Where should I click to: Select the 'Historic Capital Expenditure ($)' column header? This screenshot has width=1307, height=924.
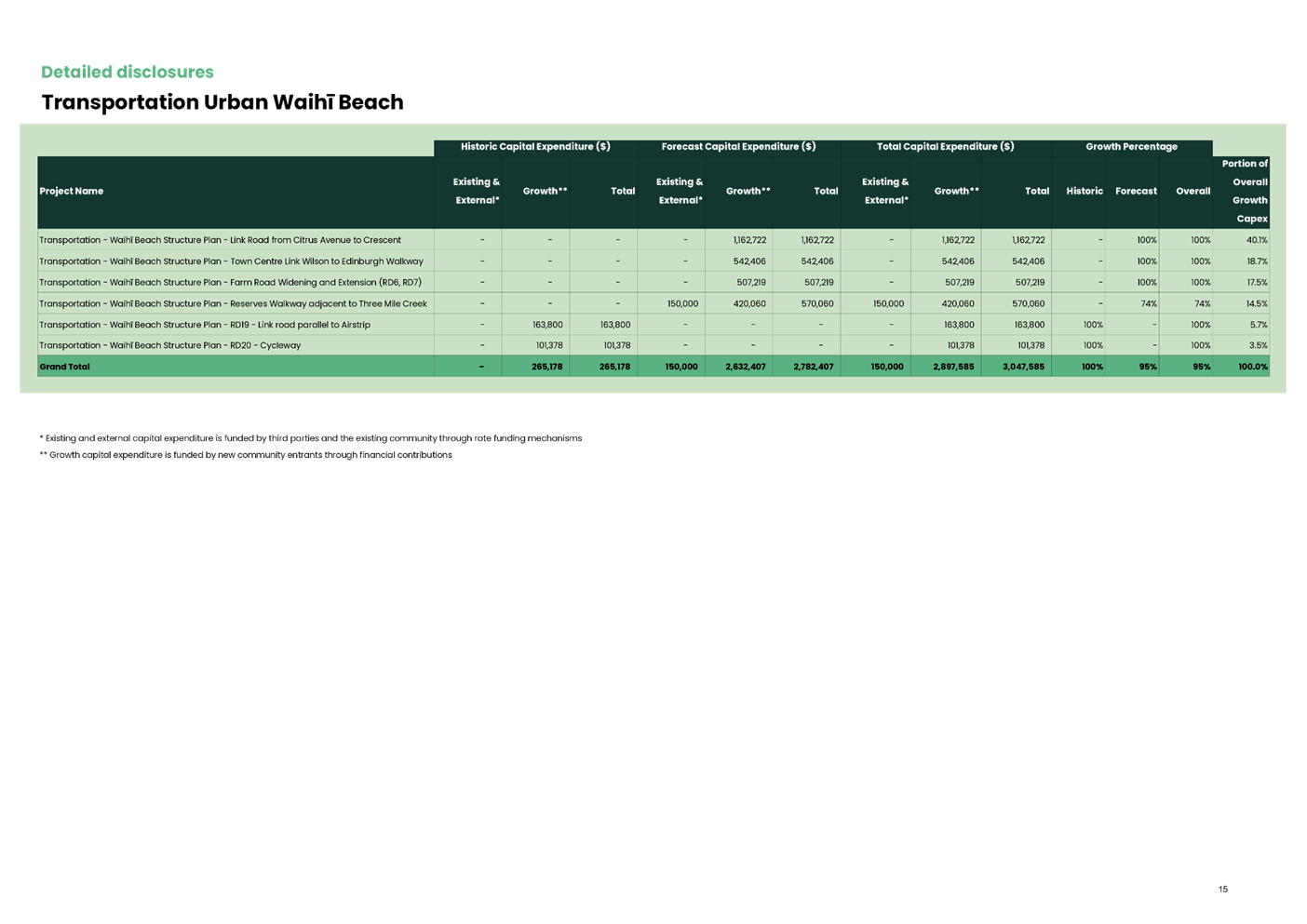[x=535, y=146]
